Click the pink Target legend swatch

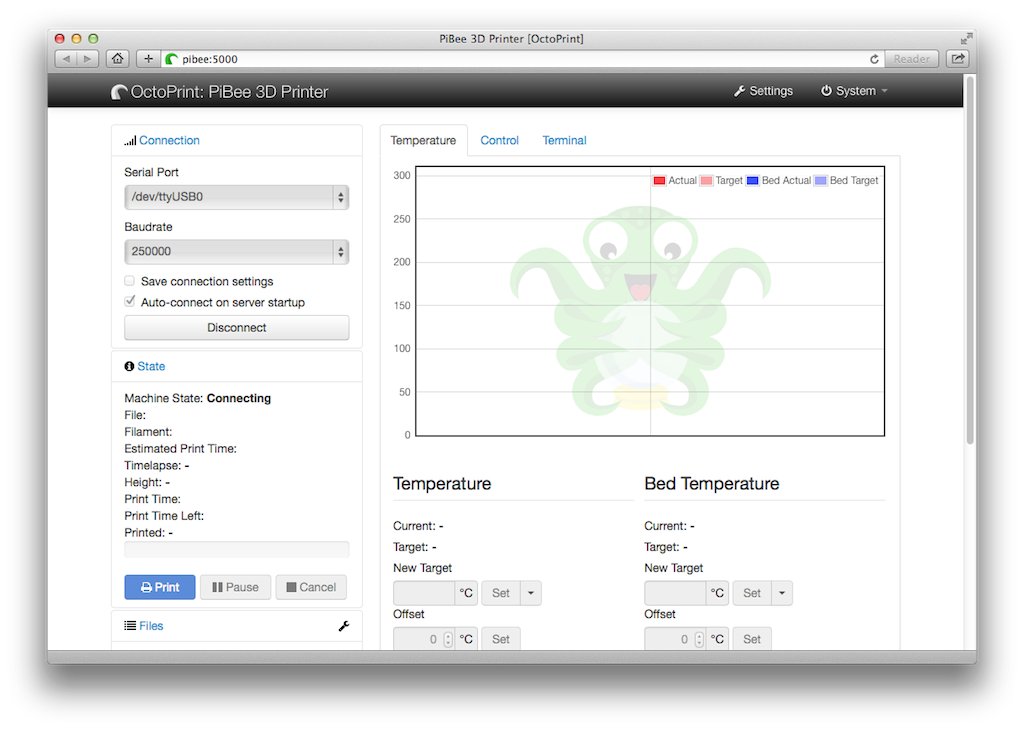click(x=706, y=181)
